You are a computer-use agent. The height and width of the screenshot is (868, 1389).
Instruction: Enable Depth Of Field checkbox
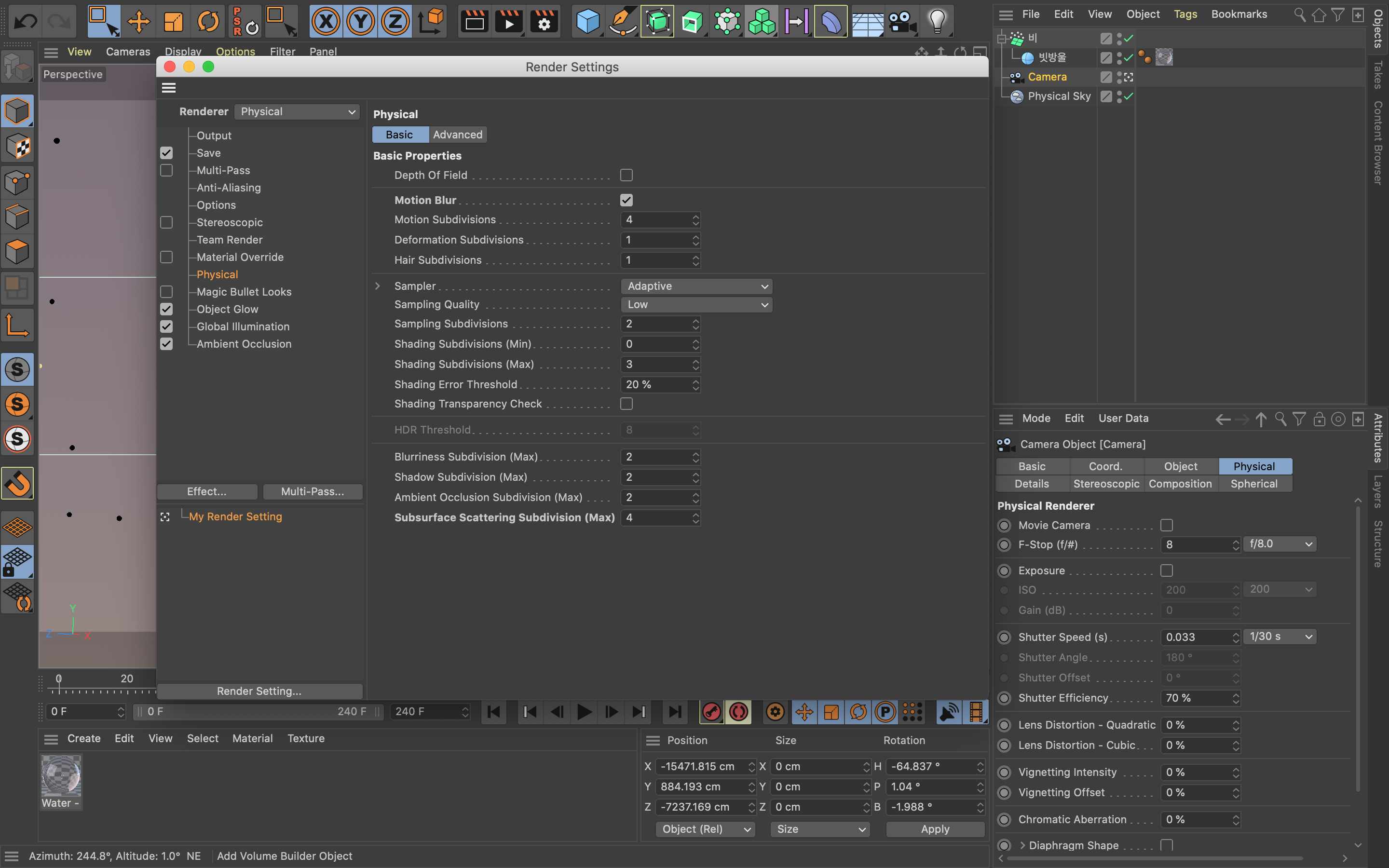[627, 175]
